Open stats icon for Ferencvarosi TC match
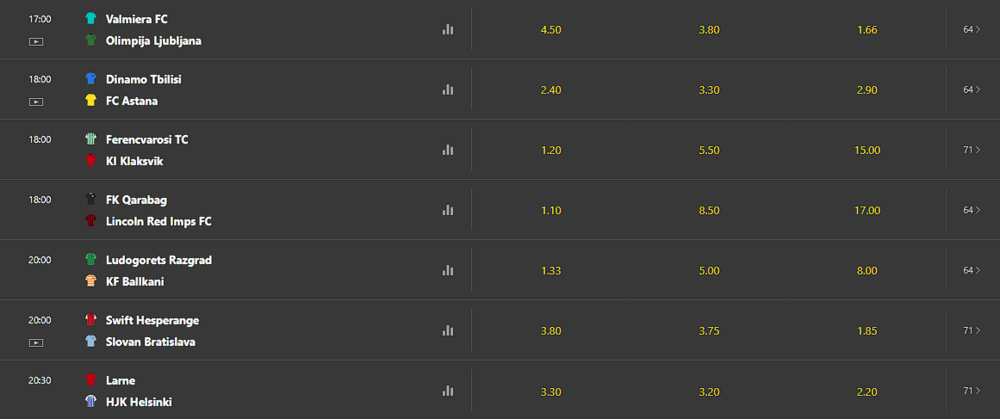Screen dimensions: 1000x419 (448, 150)
